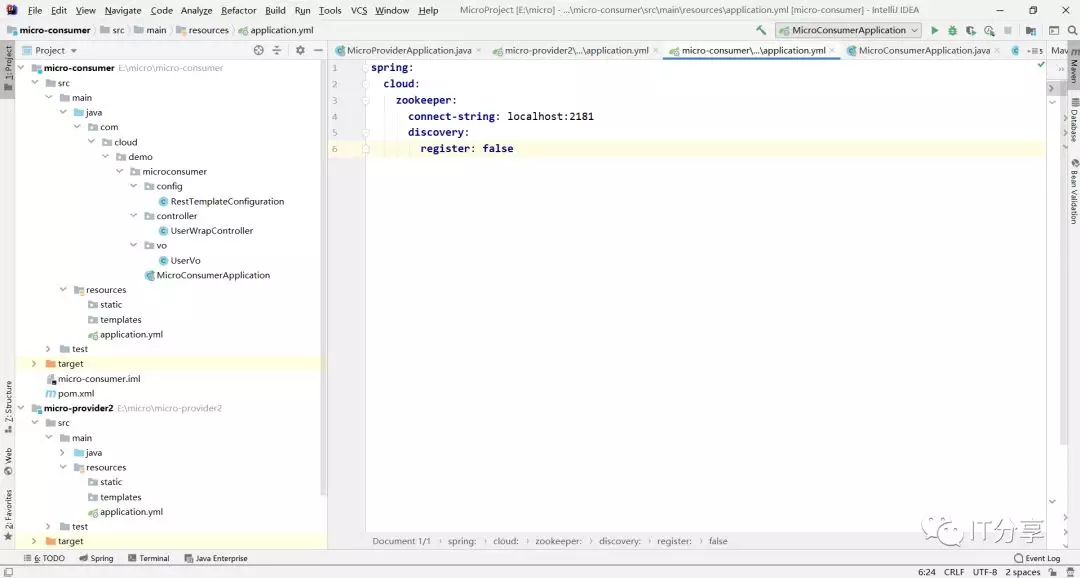
Task: Collapse the config package node
Action: point(133,186)
